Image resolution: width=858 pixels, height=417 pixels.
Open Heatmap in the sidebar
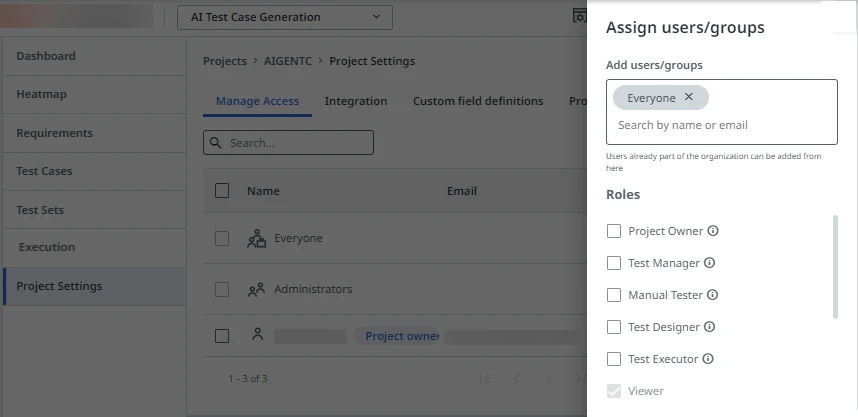tap(94, 95)
